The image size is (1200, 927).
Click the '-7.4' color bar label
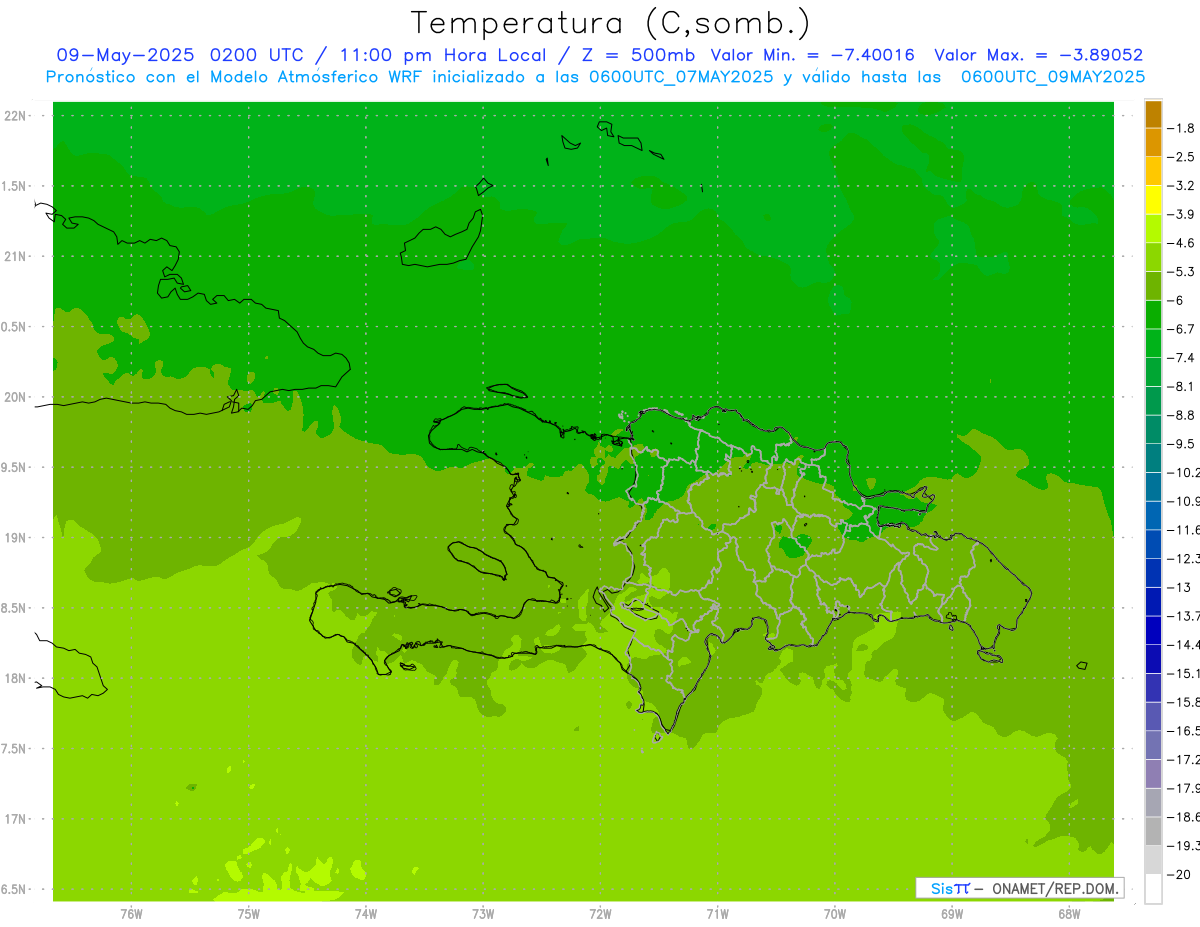tap(1181, 358)
